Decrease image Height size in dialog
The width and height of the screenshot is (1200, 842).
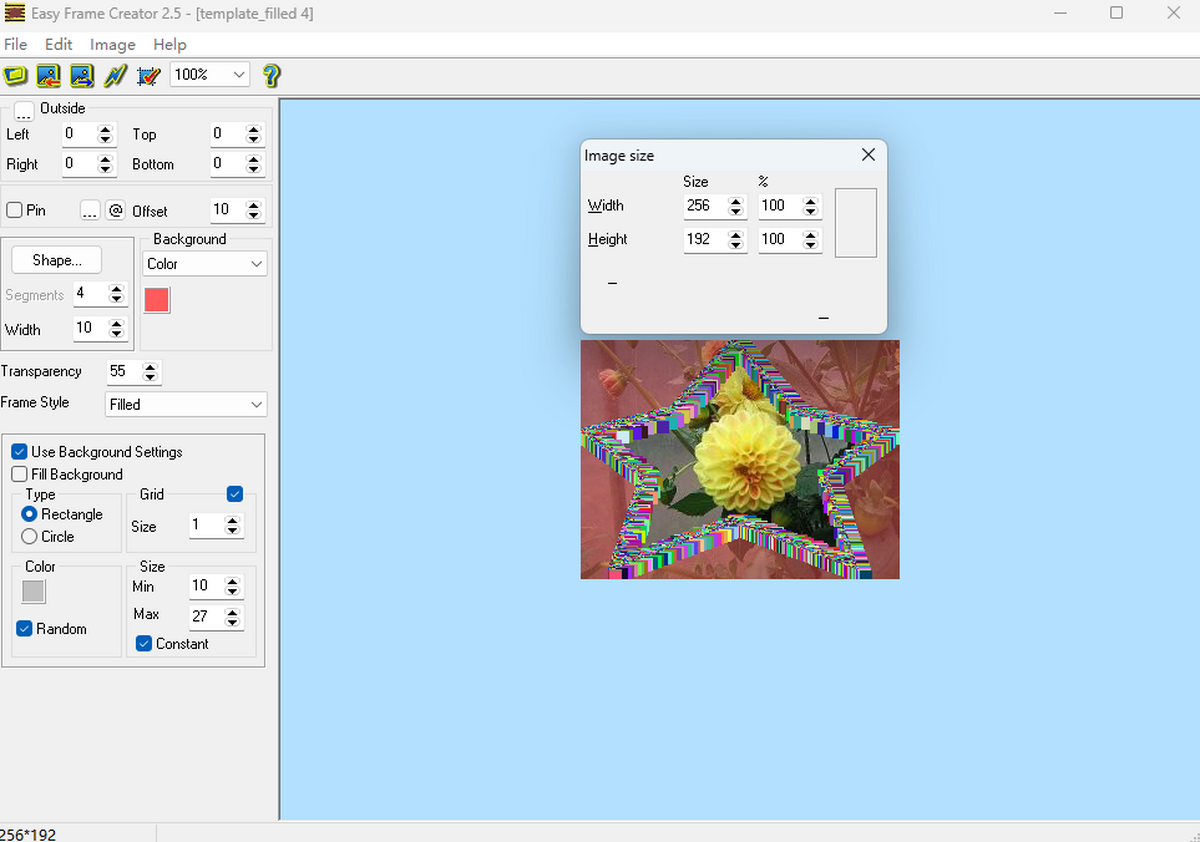point(736,245)
